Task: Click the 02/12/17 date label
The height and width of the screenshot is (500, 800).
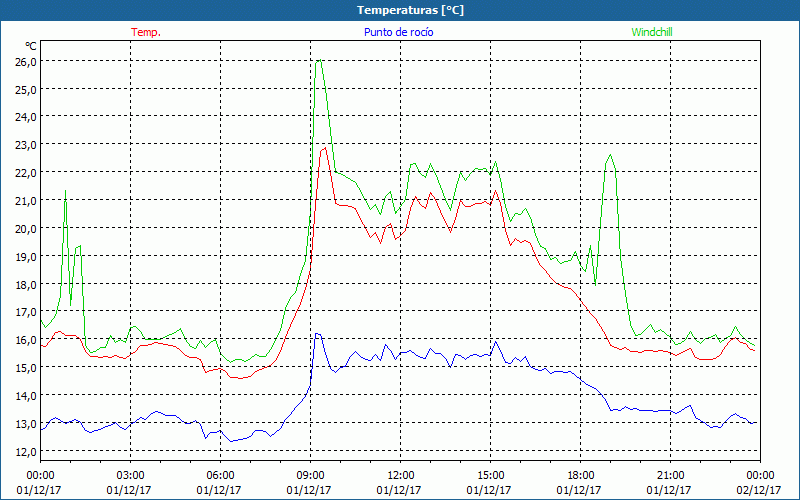Action: 759,490
